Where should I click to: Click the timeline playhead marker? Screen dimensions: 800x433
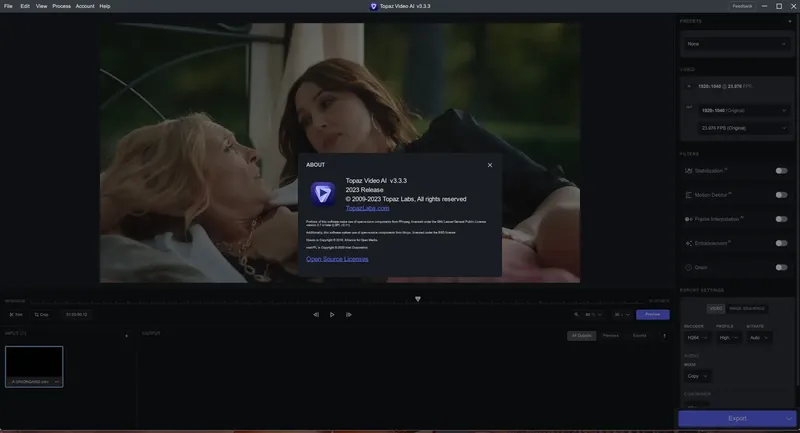coord(417,299)
